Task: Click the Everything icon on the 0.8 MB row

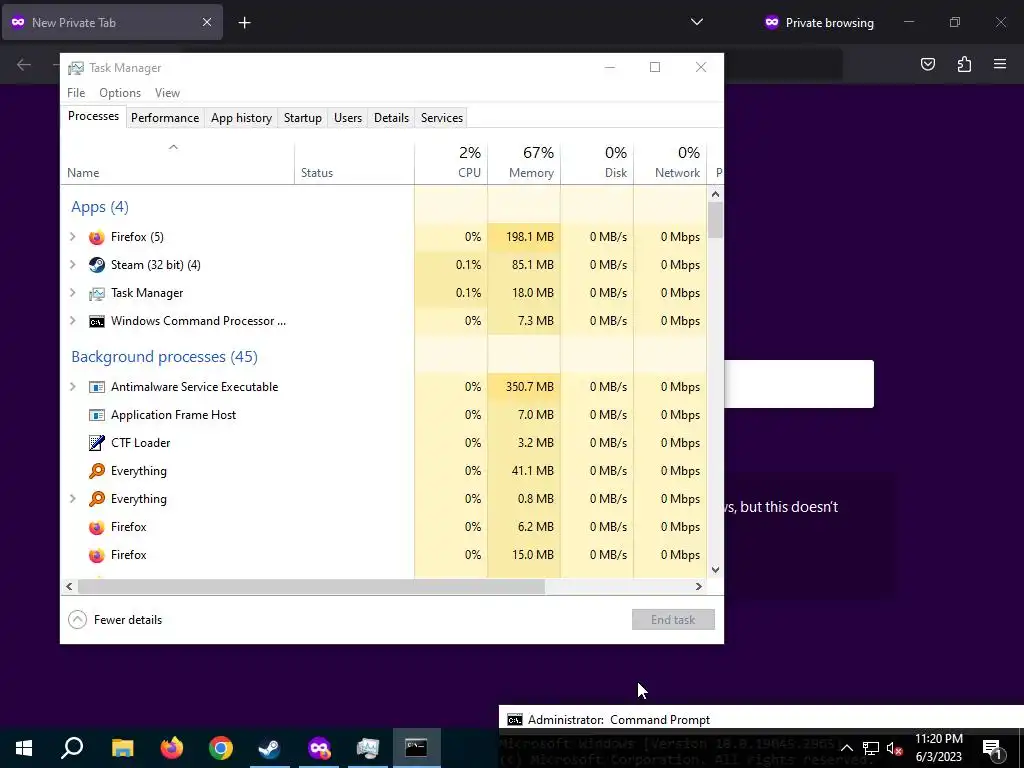Action: tap(97, 499)
